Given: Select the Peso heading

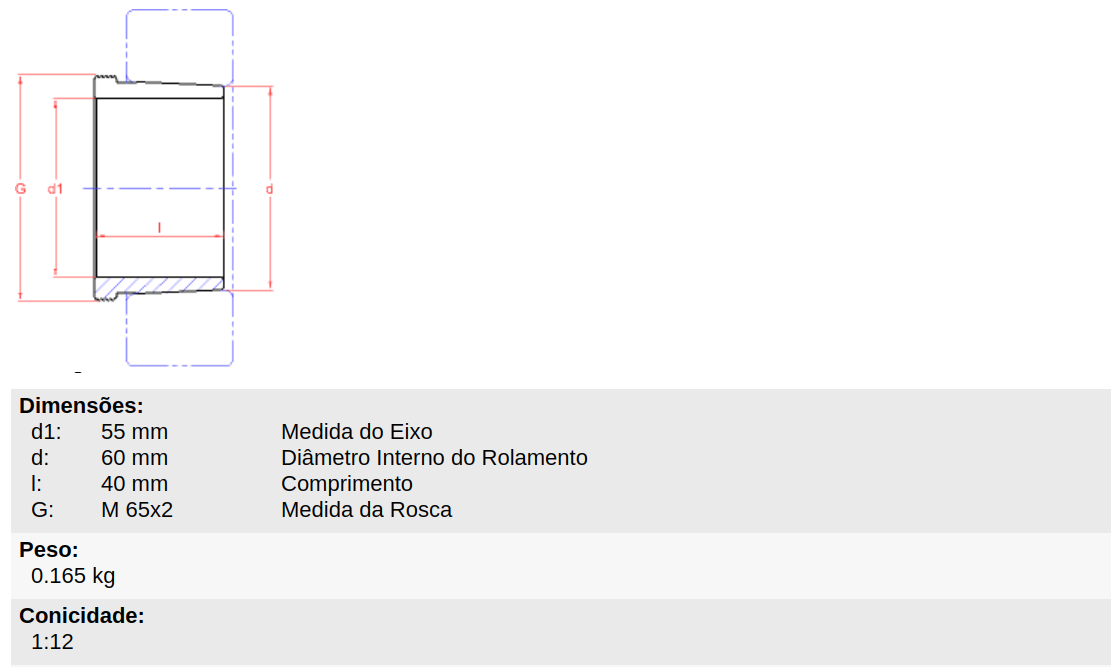Looking at the screenshot, I should (x=49, y=550).
